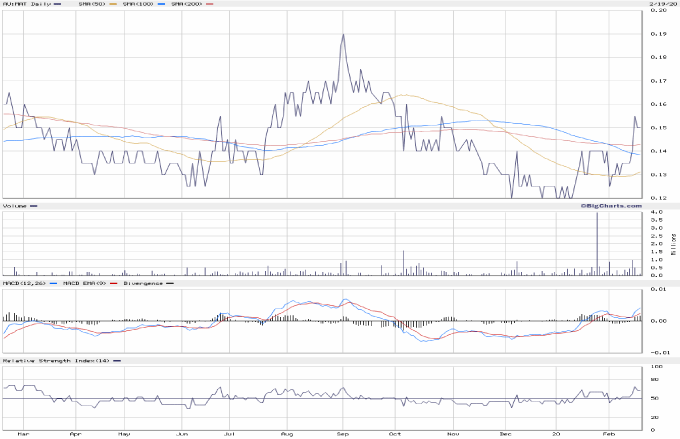Click the AU:MAT Daily legend label
Viewport: 680px width, 439px height.
[x=23, y=5]
